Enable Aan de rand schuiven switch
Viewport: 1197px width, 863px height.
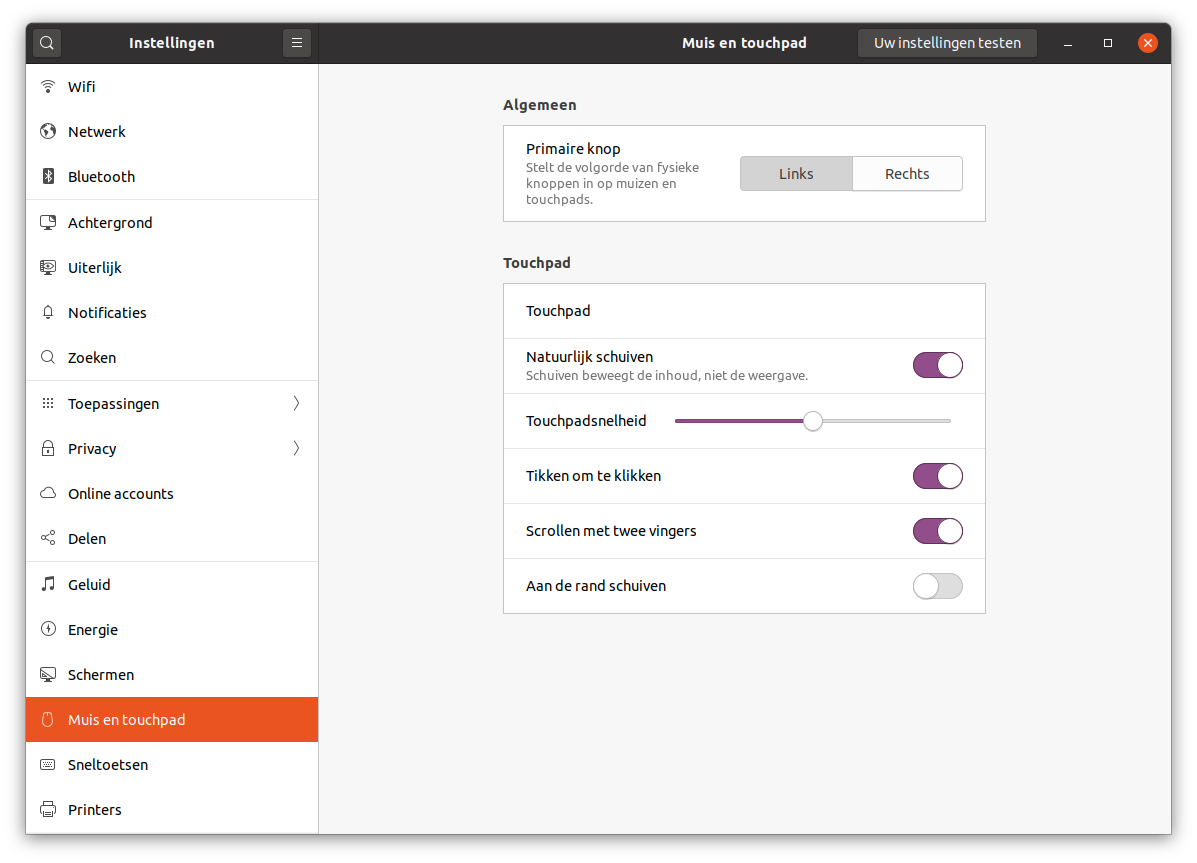[x=937, y=586]
